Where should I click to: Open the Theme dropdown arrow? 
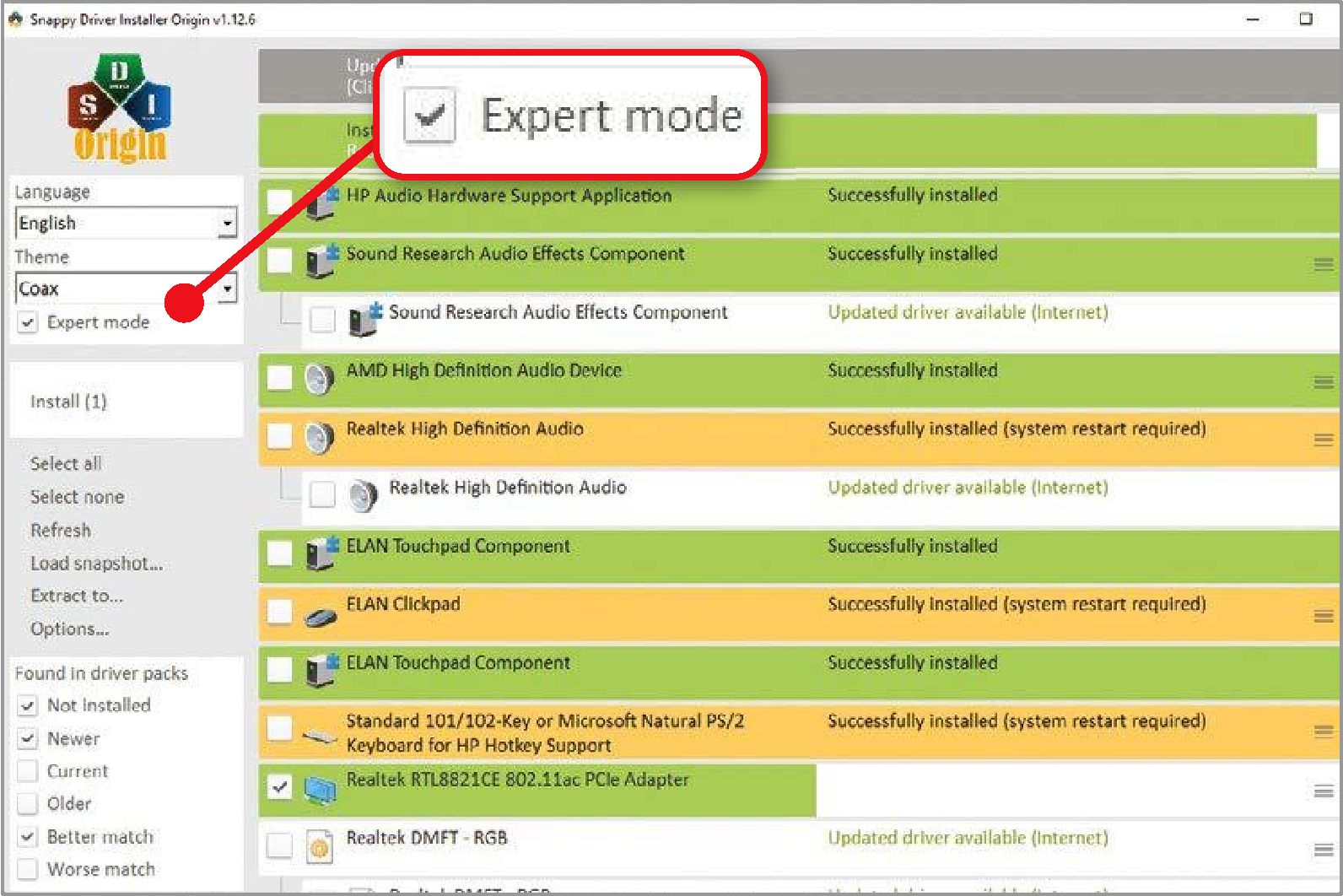point(227,289)
